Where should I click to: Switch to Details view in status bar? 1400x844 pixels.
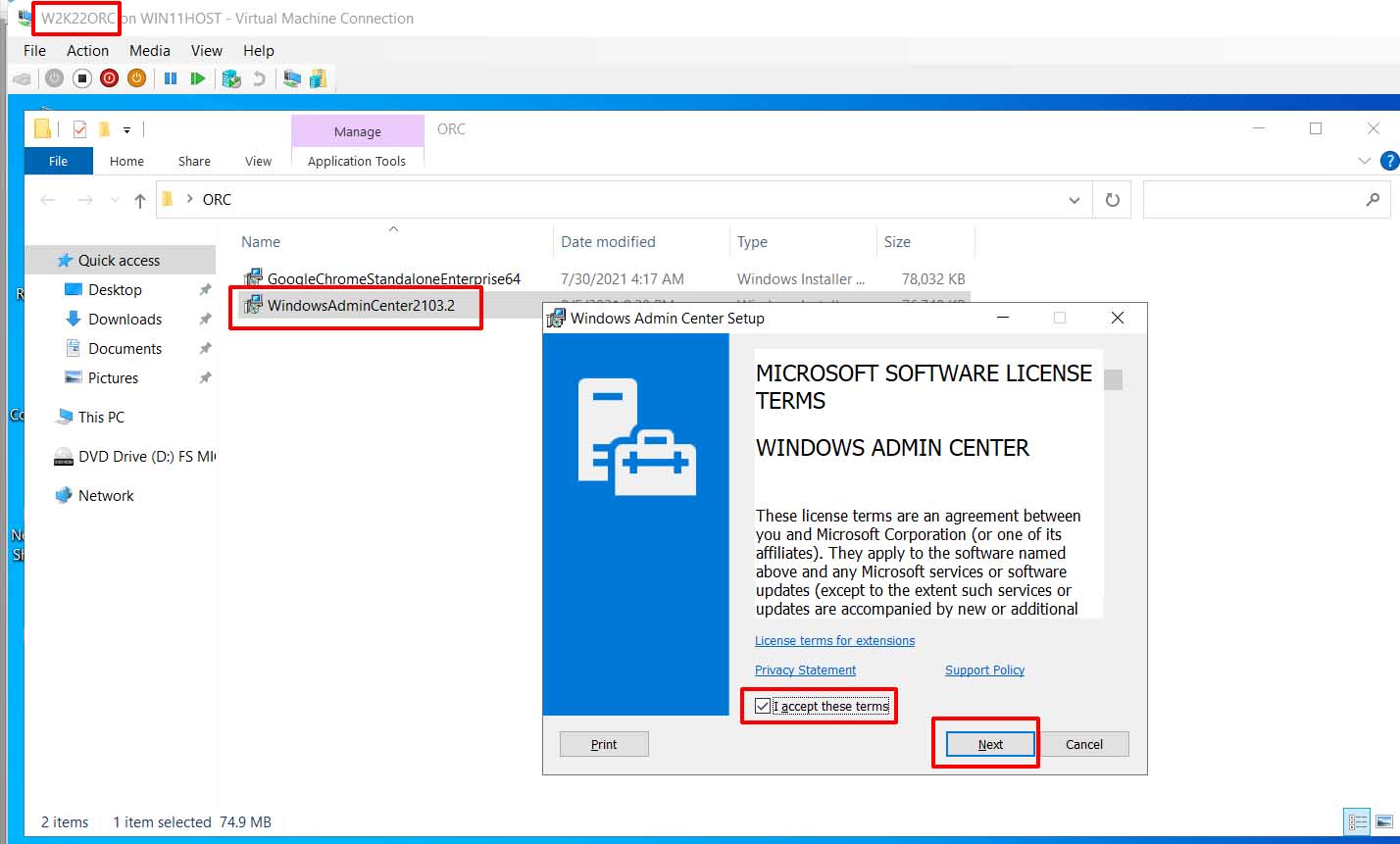coord(1358,822)
